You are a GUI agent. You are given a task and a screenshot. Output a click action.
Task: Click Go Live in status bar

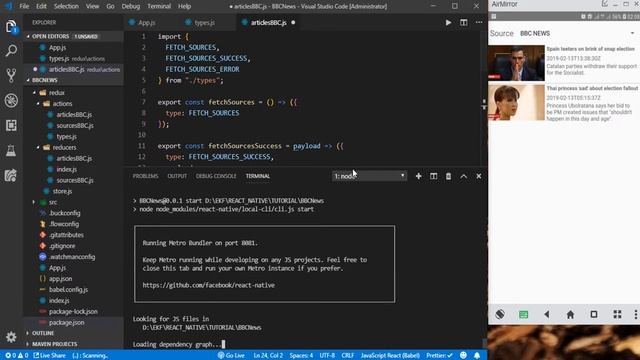point(231,356)
